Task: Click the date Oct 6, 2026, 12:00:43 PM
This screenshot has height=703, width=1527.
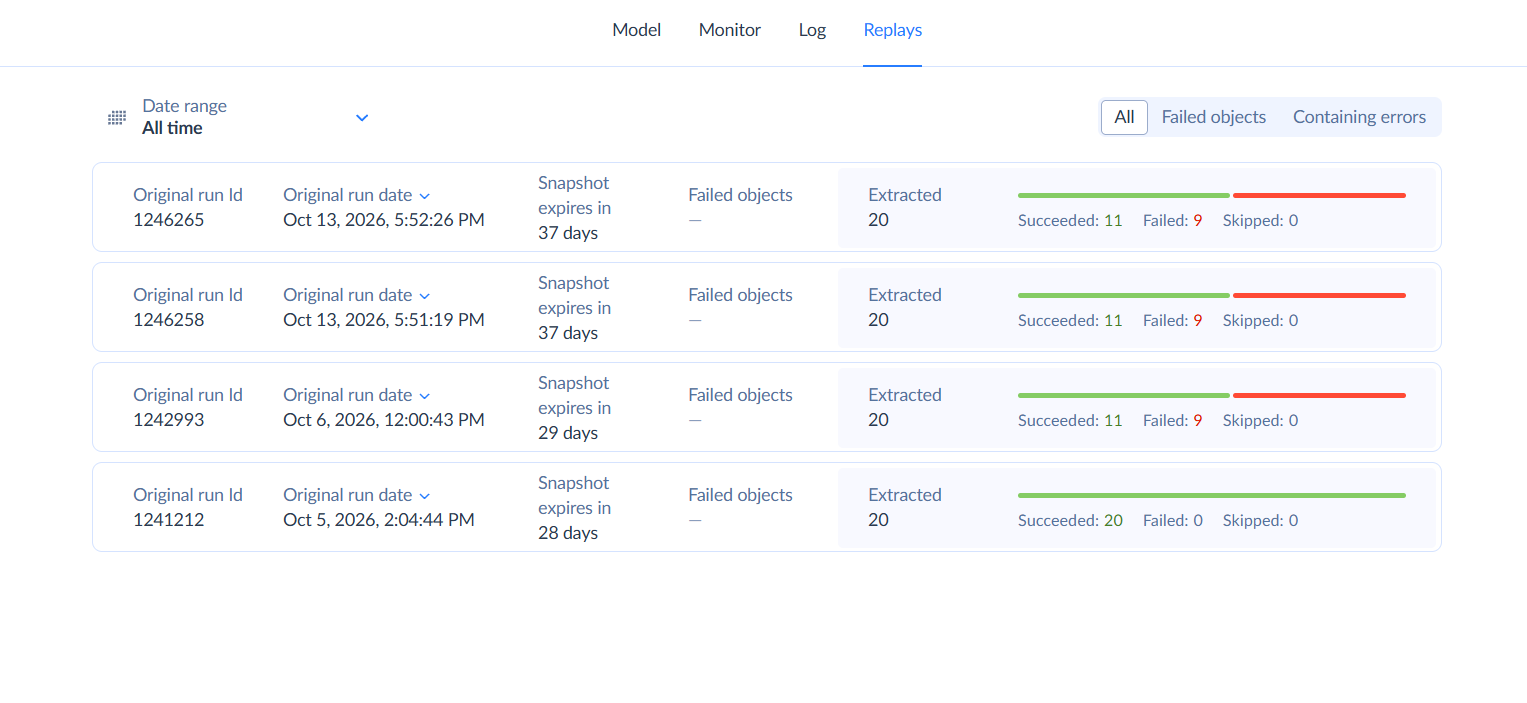Action: [384, 420]
